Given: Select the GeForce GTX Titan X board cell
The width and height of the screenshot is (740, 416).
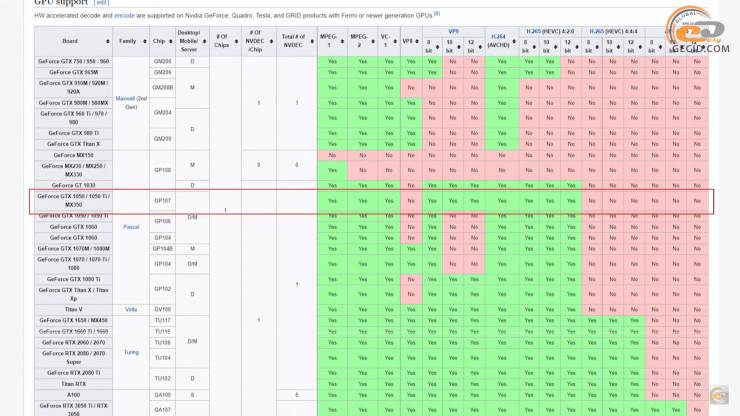Looking at the screenshot, I should 73,144.
